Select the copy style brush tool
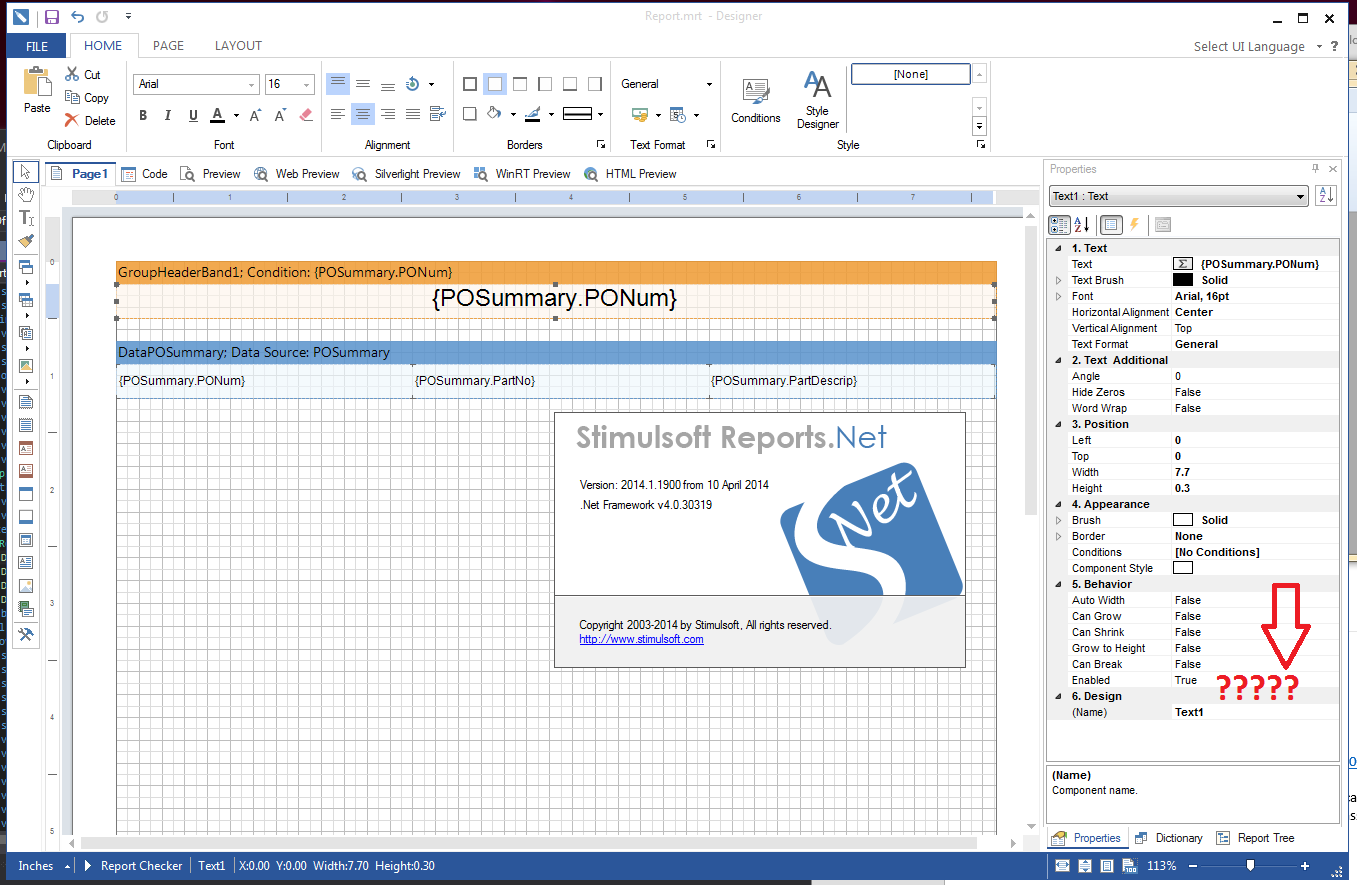 coord(26,241)
